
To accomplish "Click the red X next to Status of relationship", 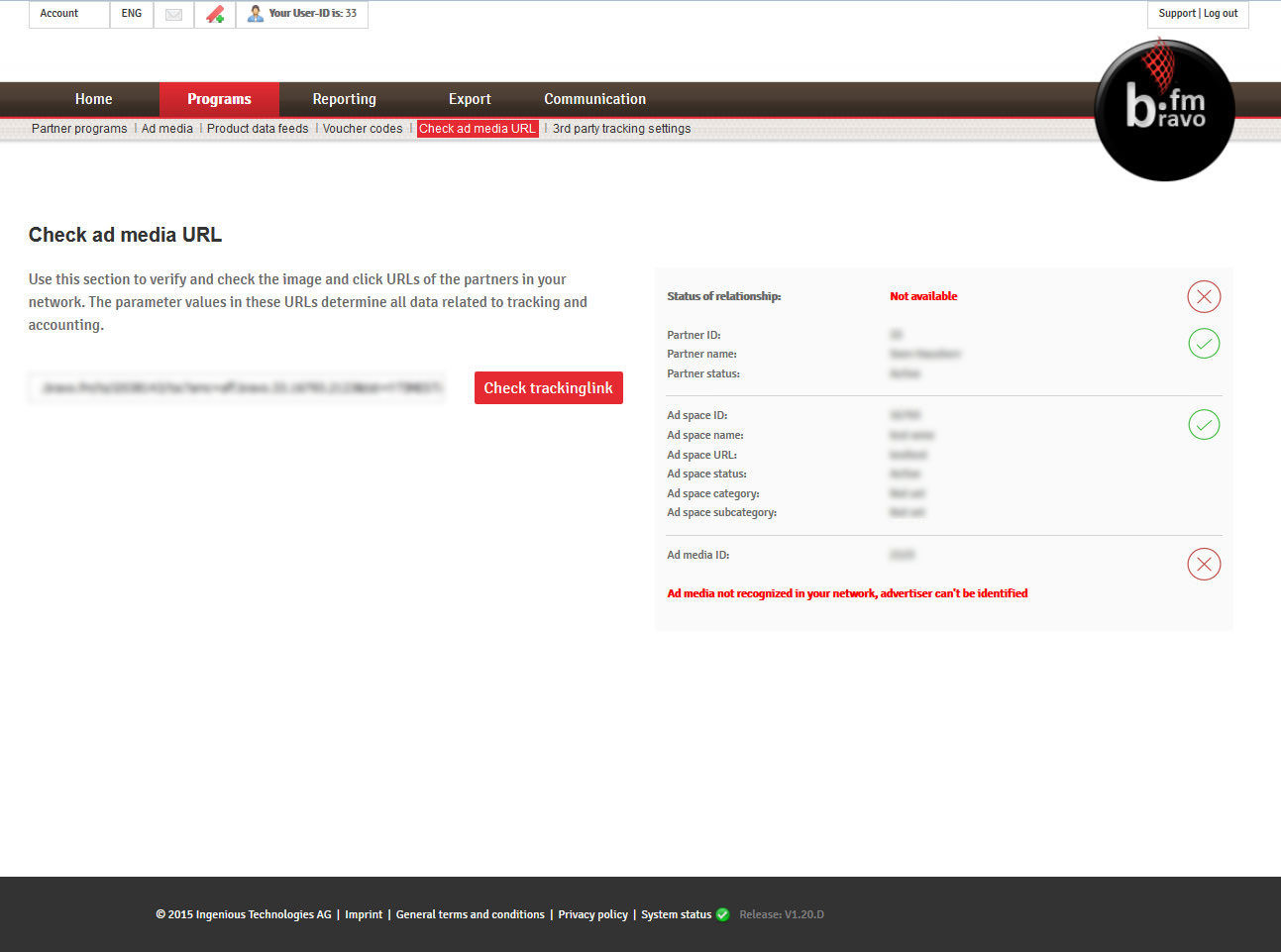I will 1204,296.
